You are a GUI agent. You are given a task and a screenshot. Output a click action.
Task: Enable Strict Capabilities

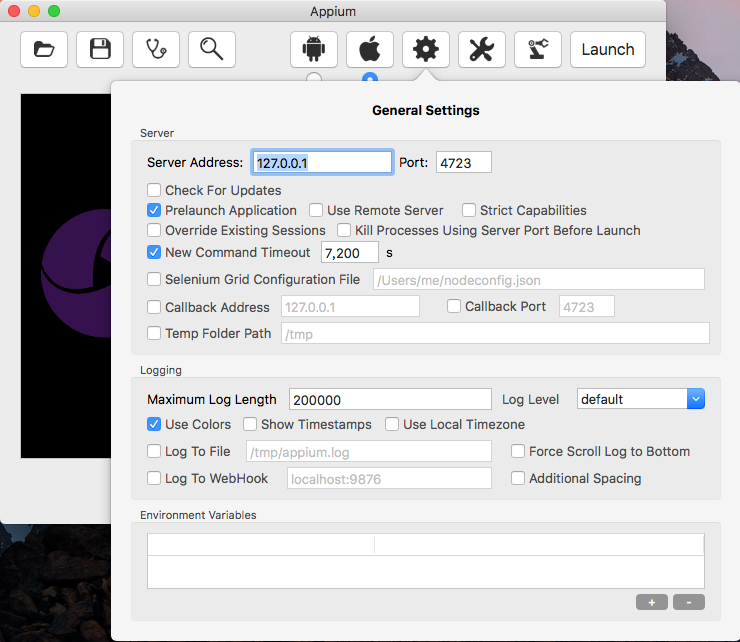(469, 210)
